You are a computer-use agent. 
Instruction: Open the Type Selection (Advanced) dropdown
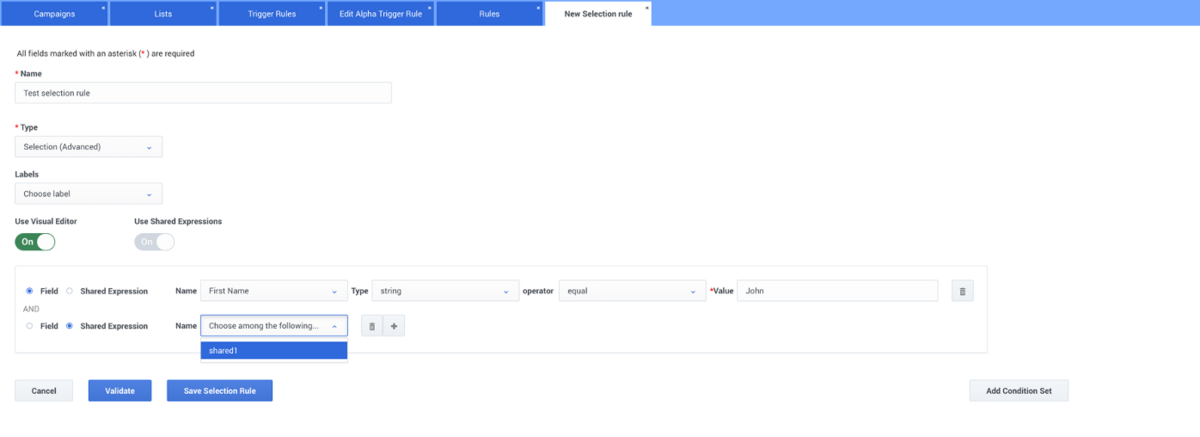tap(88, 147)
